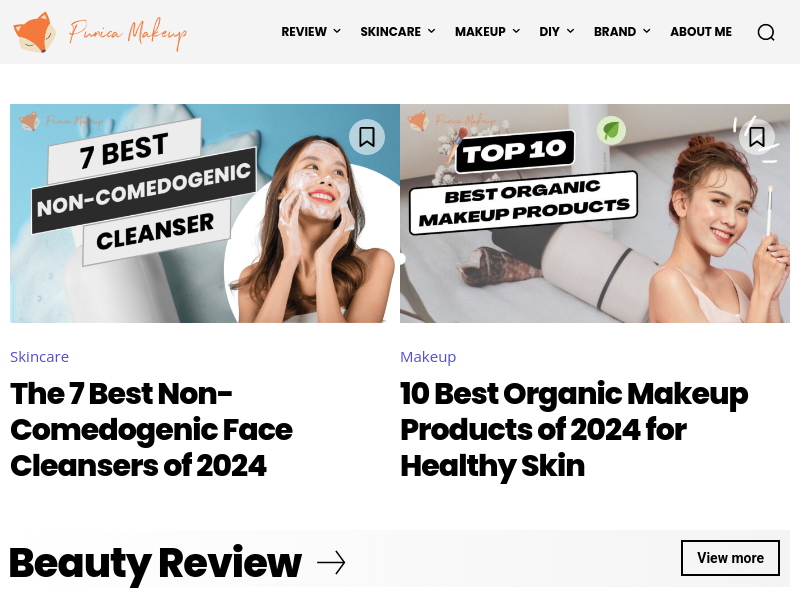
Task: Click the Beauty Review section heading
Action: [156, 563]
